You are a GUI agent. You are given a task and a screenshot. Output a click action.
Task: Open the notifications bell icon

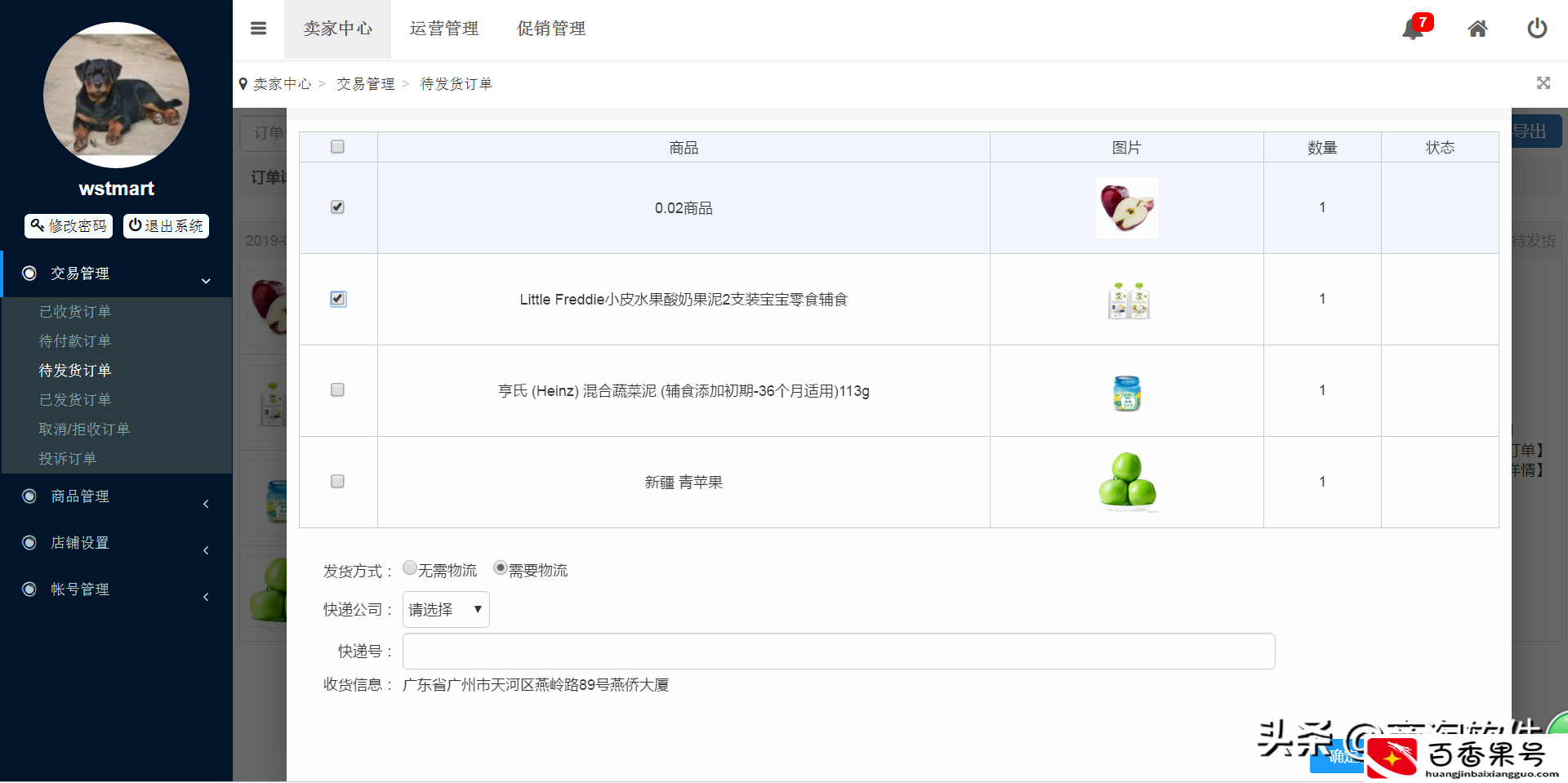tap(1412, 30)
